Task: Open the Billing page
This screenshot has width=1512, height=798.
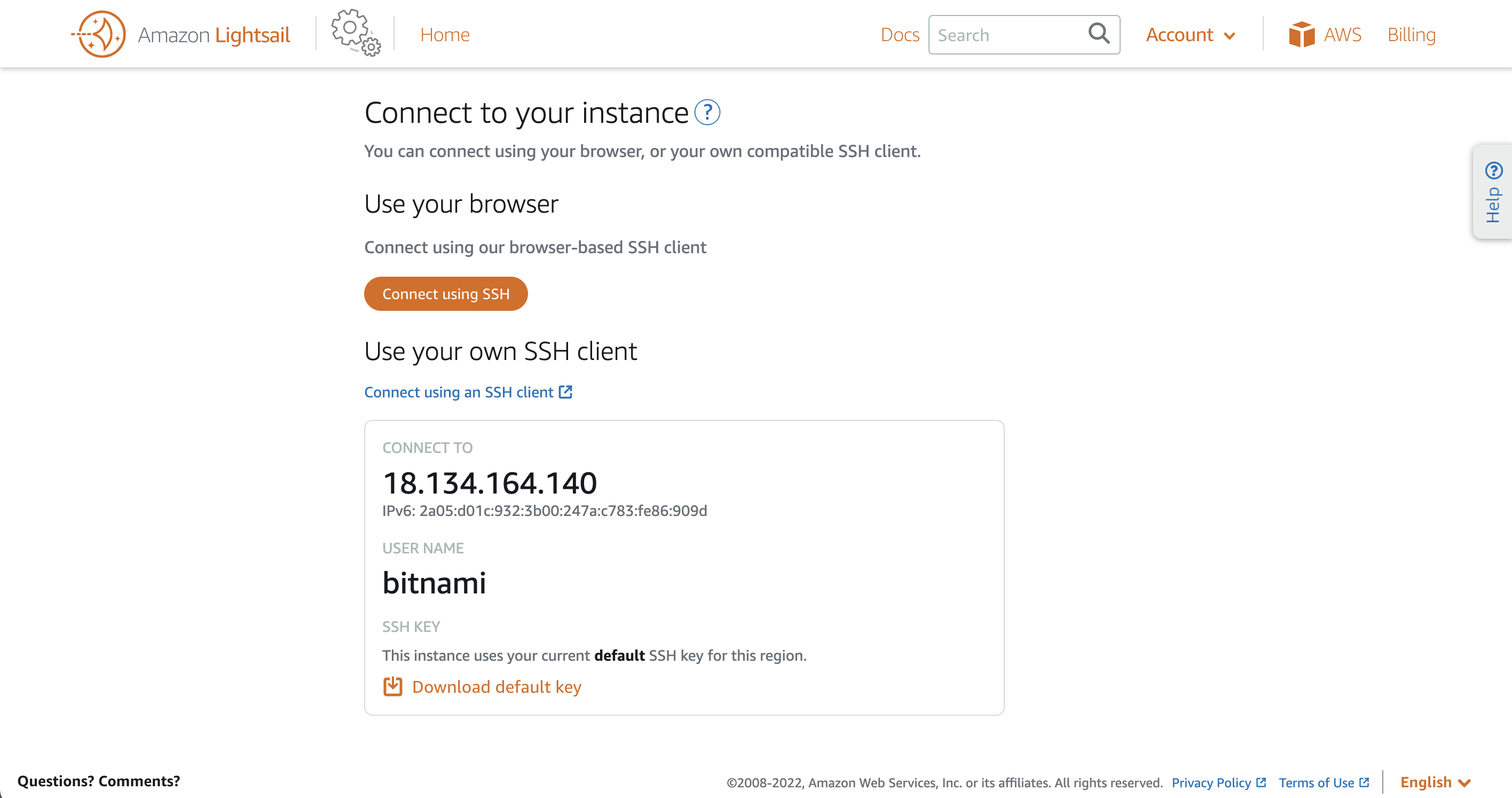Action: tap(1411, 35)
